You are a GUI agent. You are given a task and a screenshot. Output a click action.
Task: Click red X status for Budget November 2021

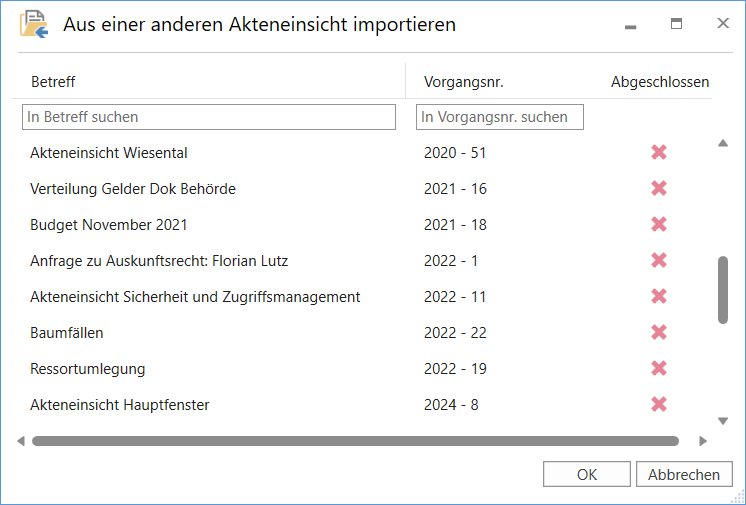pyautogui.click(x=659, y=225)
